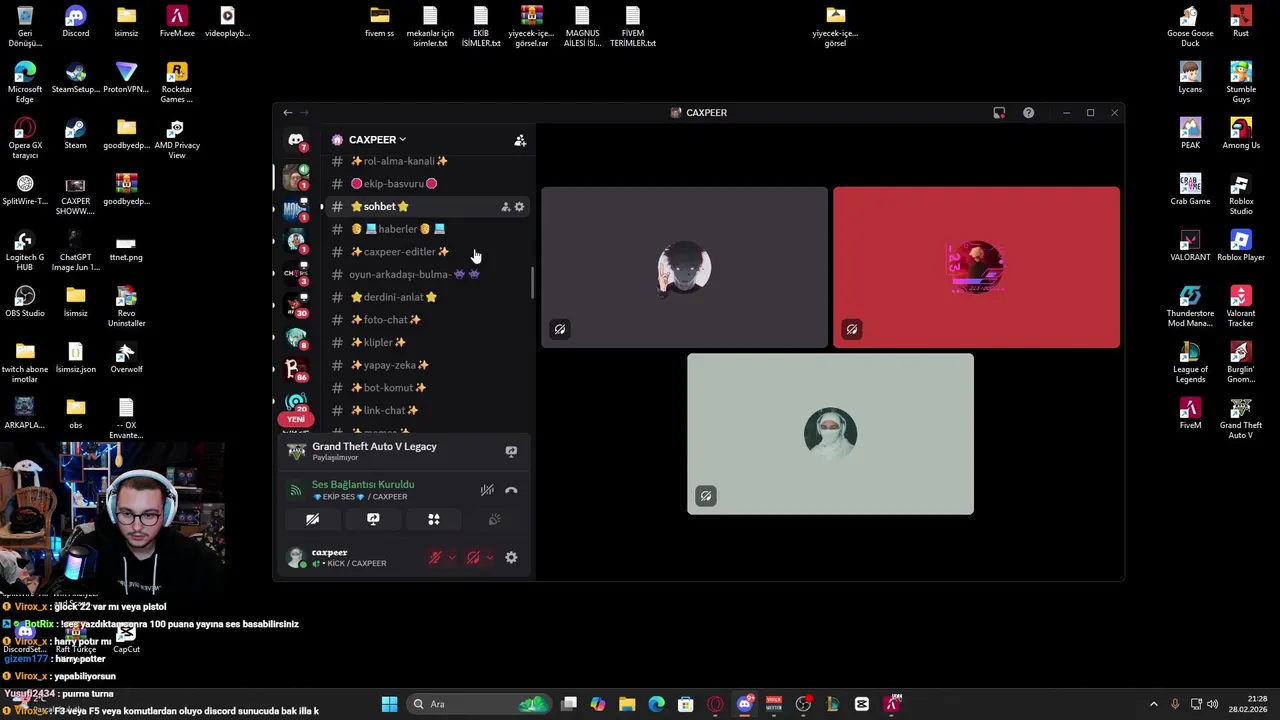Select the red participant video tile
The height and width of the screenshot is (720, 1280).
click(x=977, y=267)
